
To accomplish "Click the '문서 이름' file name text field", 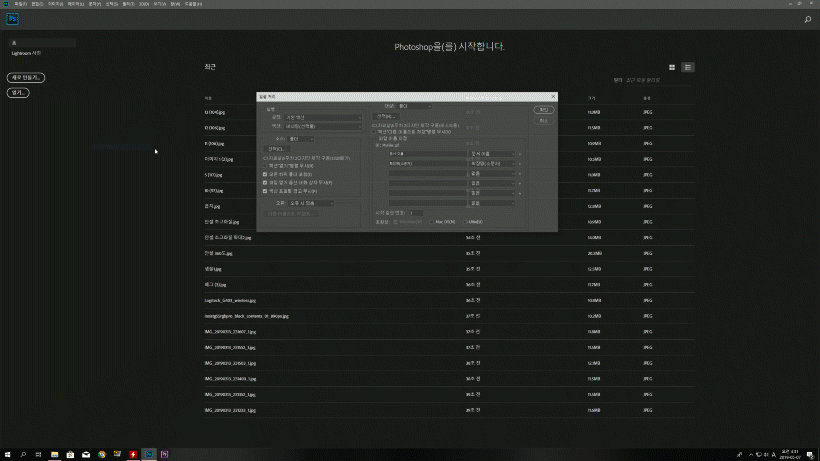I will [427, 154].
